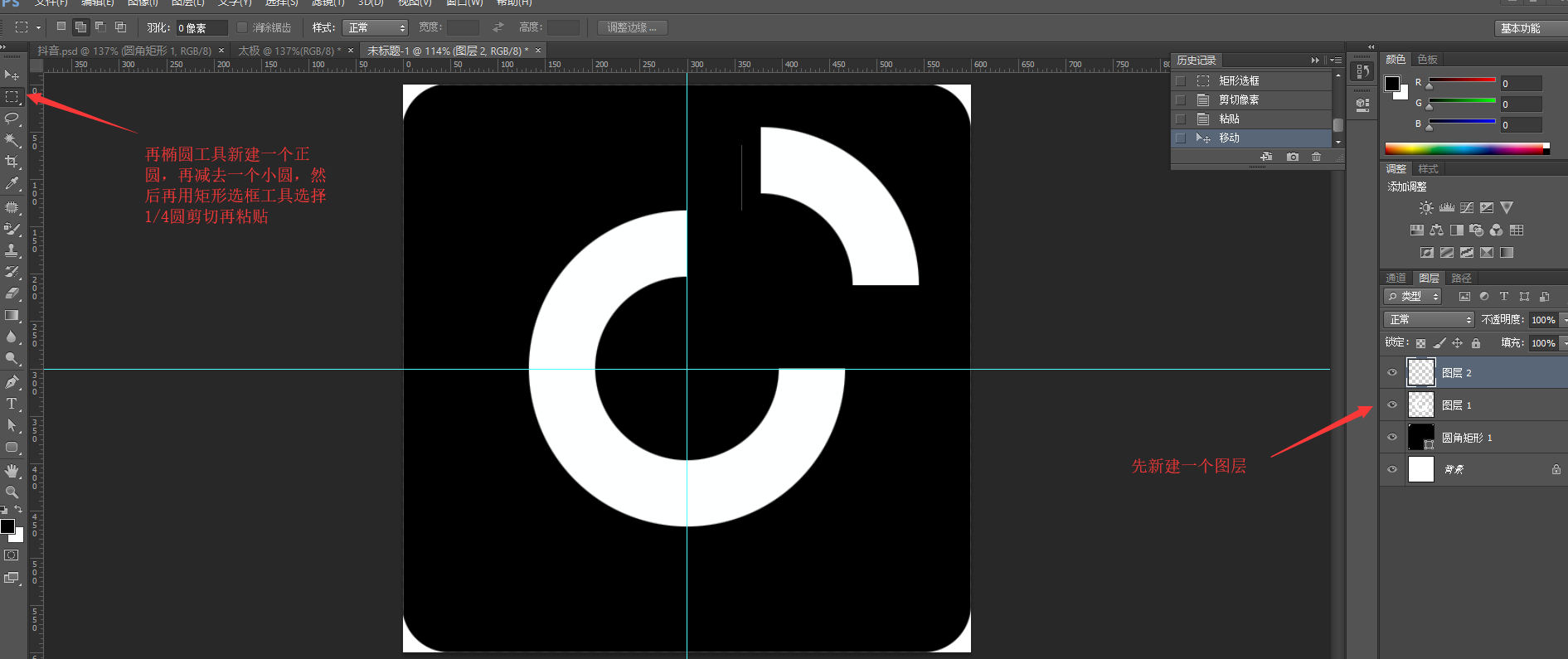
Task: Set history brush source for 矩形选框 state
Action: pyautogui.click(x=1181, y=81)
